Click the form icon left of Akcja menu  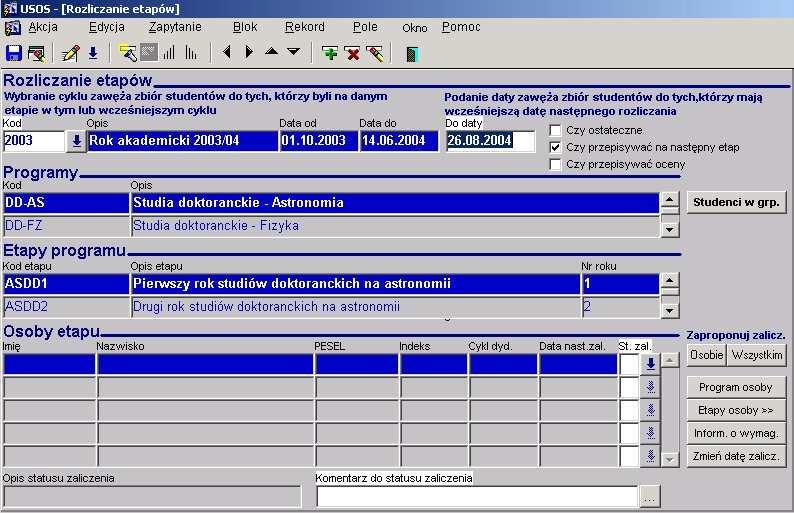click(x=13, y=27)
